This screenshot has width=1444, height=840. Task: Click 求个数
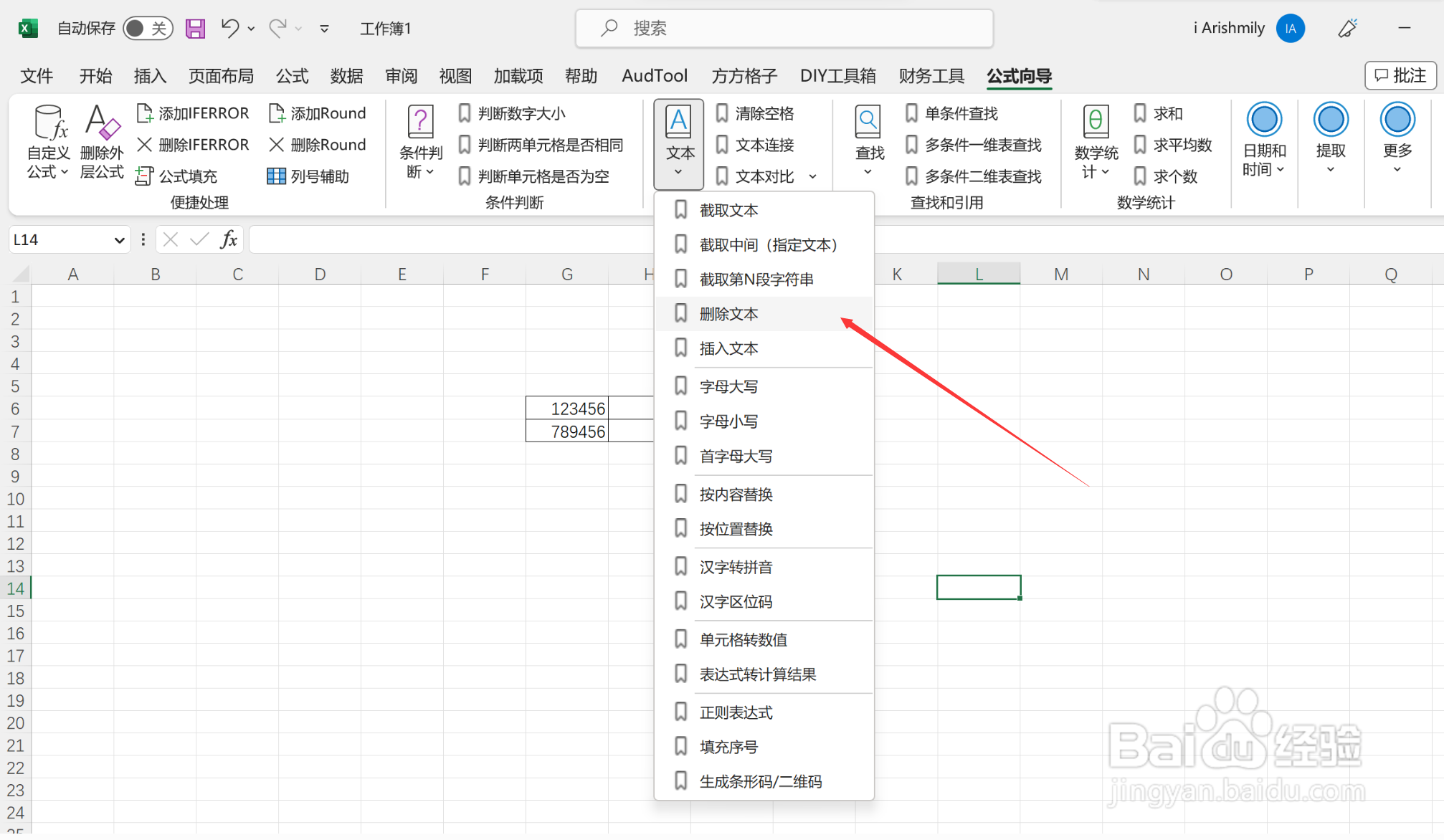(1165, 176)
